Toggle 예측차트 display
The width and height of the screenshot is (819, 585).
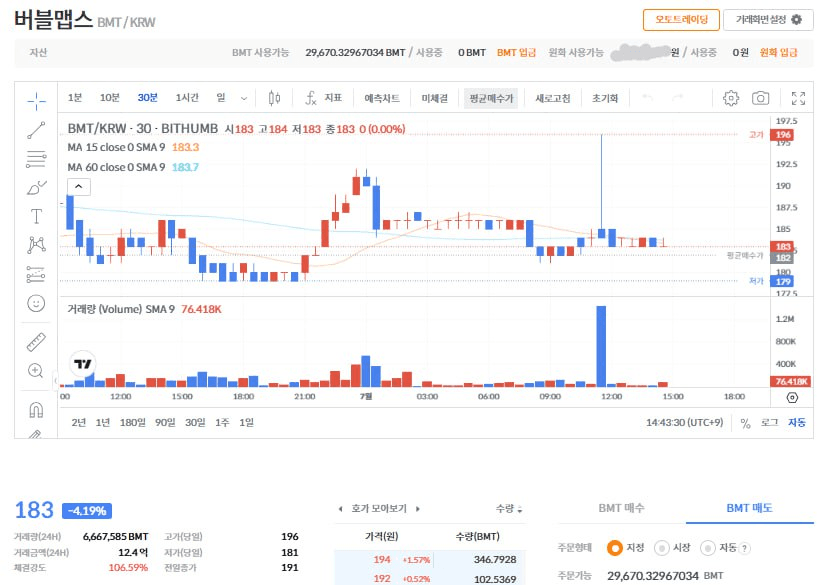tap(382, 98)
